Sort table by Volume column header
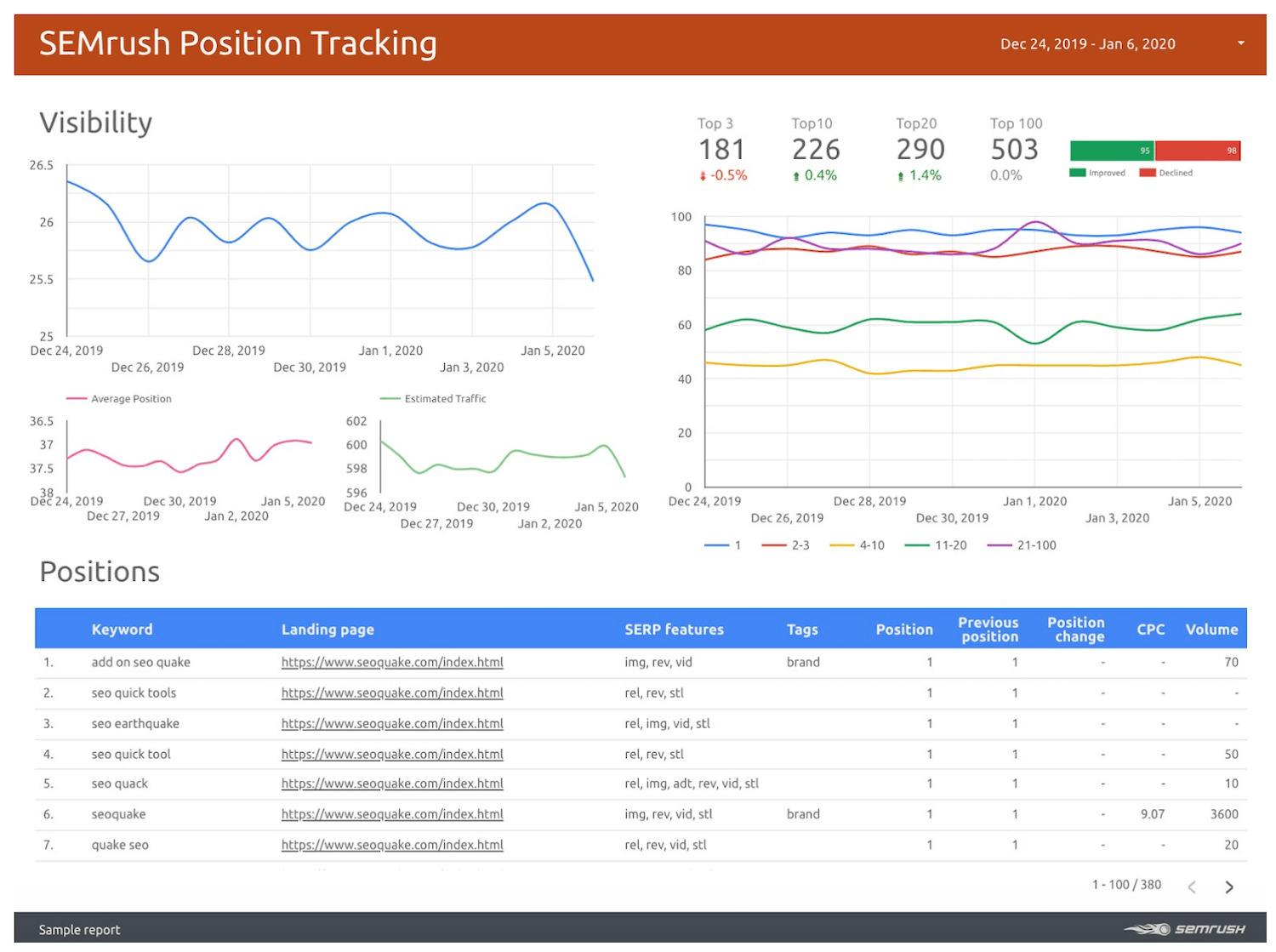 click(x=1211, y=630)
